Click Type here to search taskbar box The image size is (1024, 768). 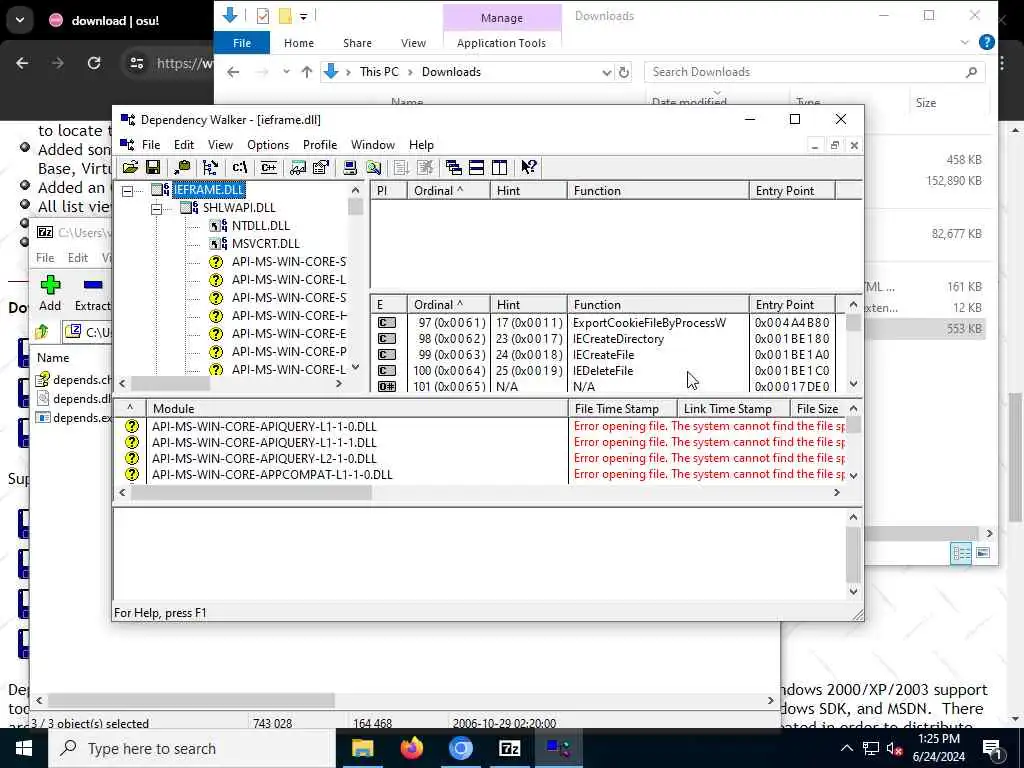point(192,748)
